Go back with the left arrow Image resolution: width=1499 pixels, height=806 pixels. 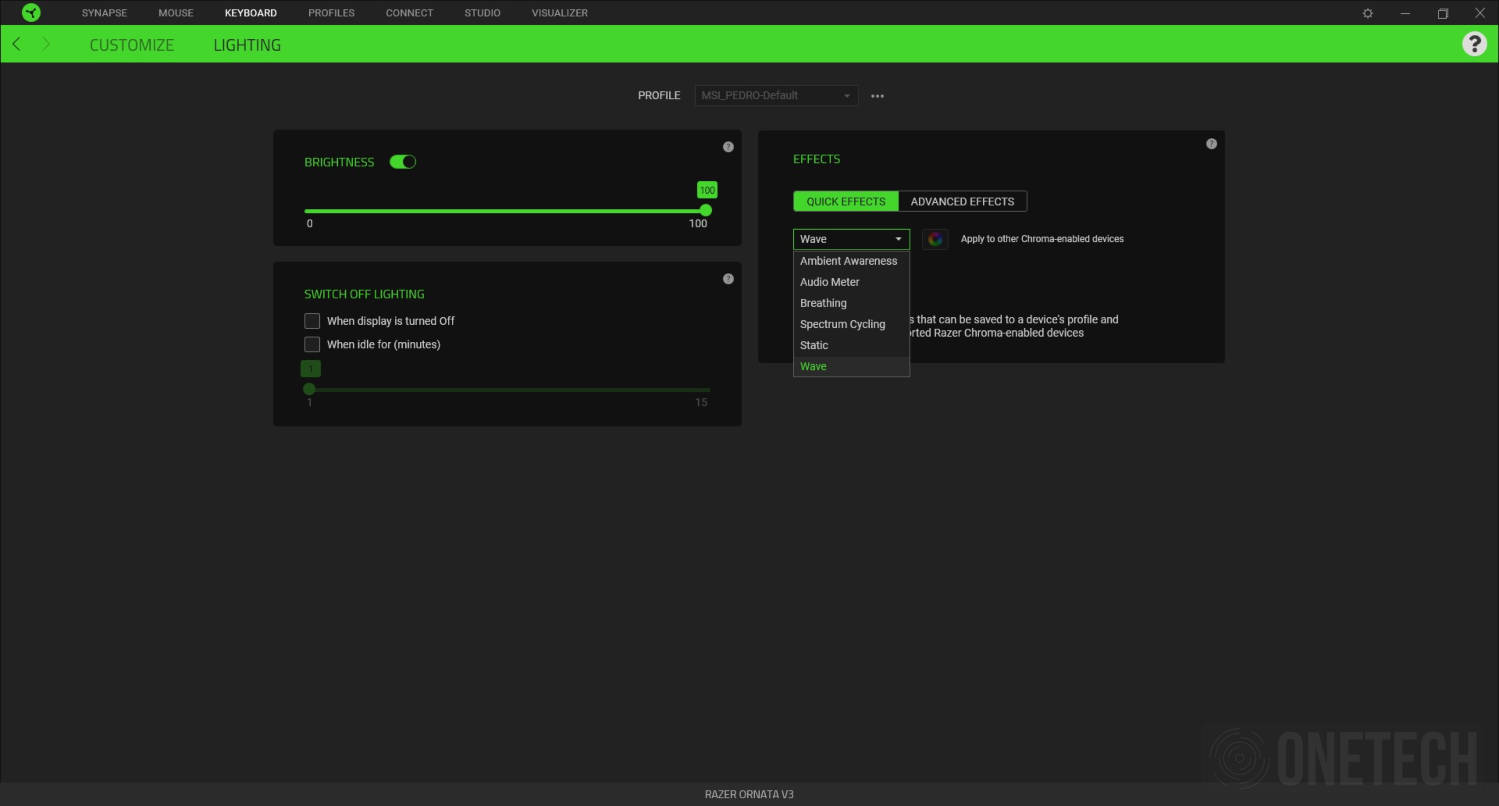(16, 44)
